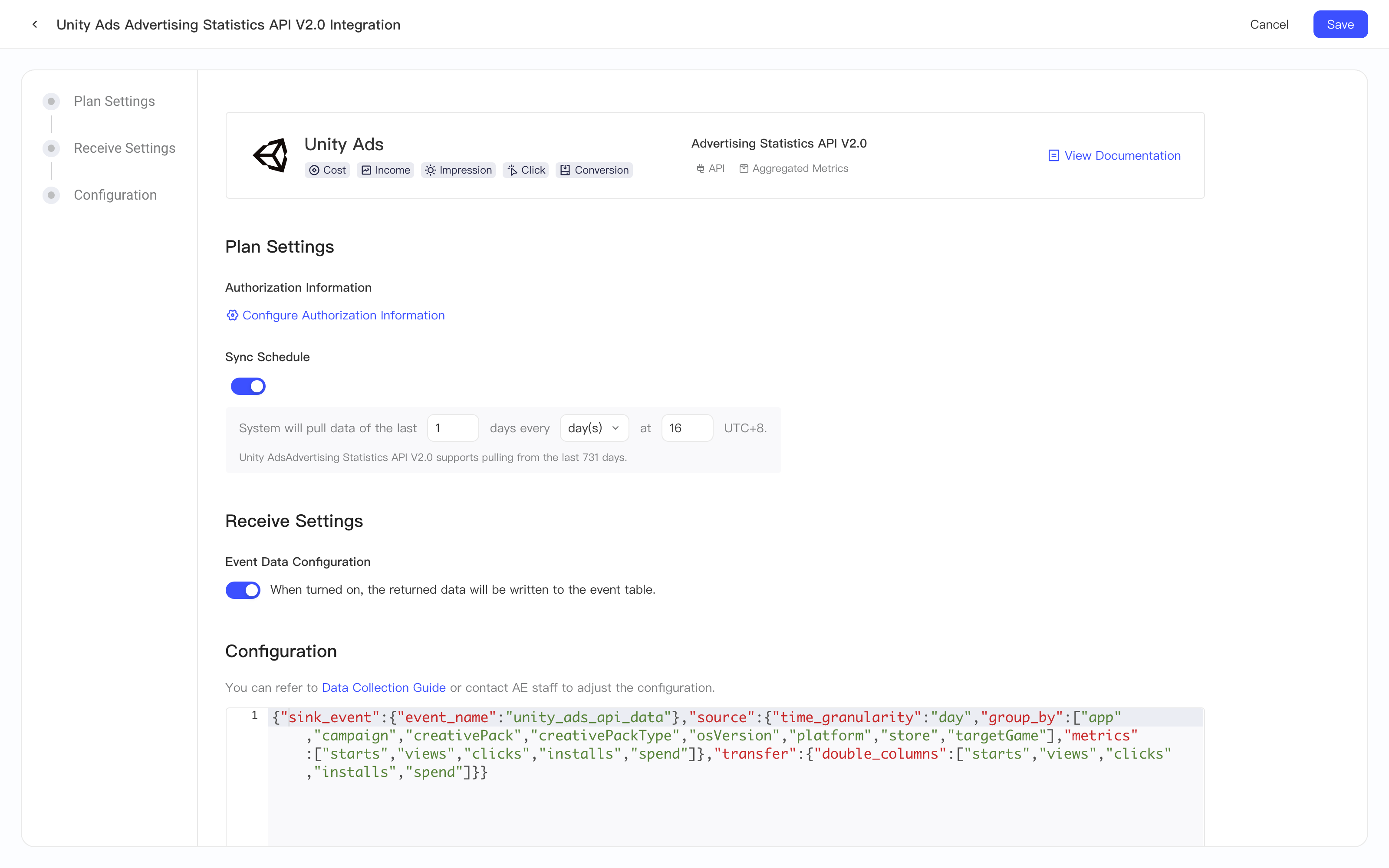Click the Click tag cursor icon

tap(512, 170)
